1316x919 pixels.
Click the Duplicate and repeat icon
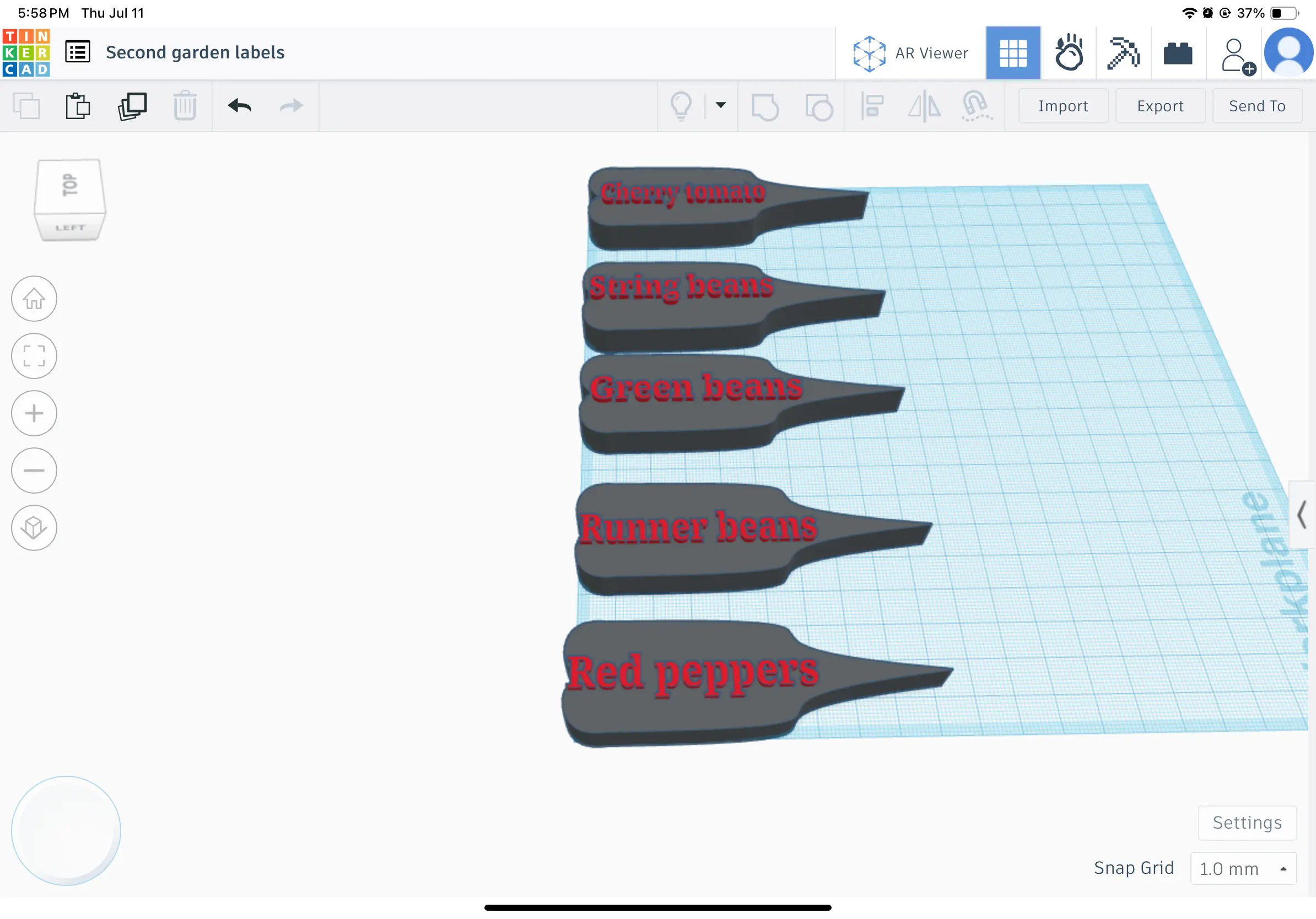132,106
